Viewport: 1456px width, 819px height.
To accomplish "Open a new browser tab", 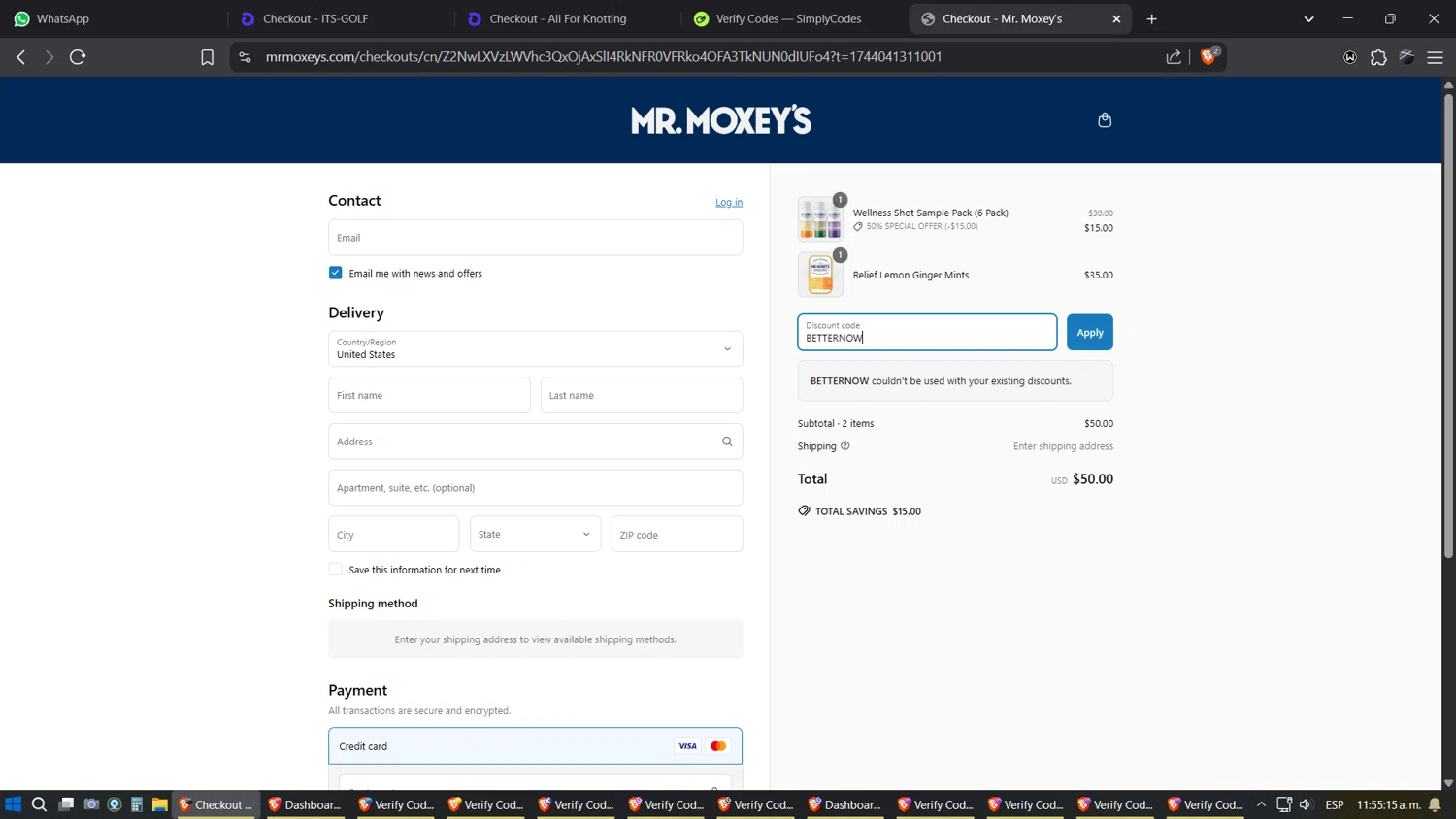I will click(1152, 18).
